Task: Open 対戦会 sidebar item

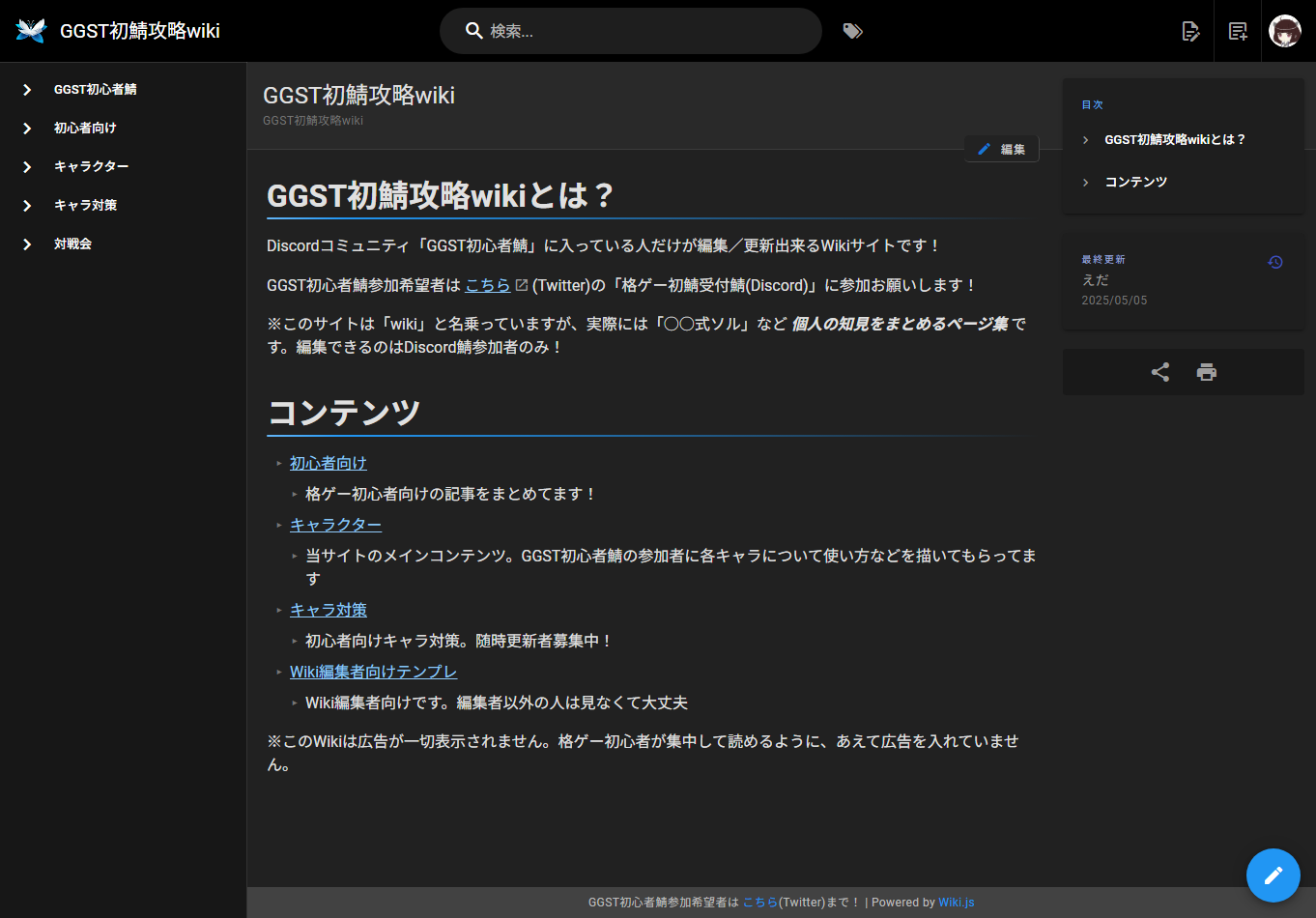Action: tap(123, 244)
